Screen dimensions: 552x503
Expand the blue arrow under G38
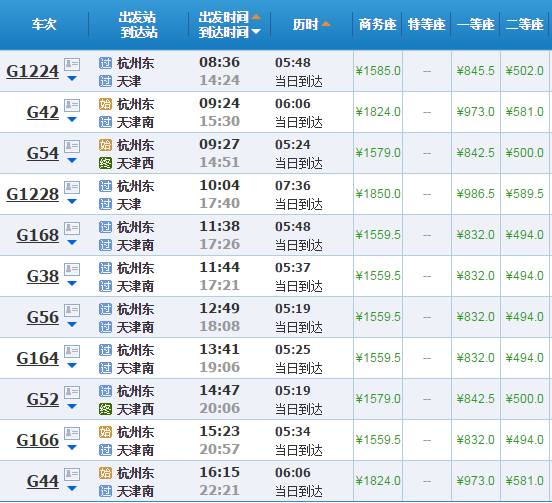coord(72,283)
